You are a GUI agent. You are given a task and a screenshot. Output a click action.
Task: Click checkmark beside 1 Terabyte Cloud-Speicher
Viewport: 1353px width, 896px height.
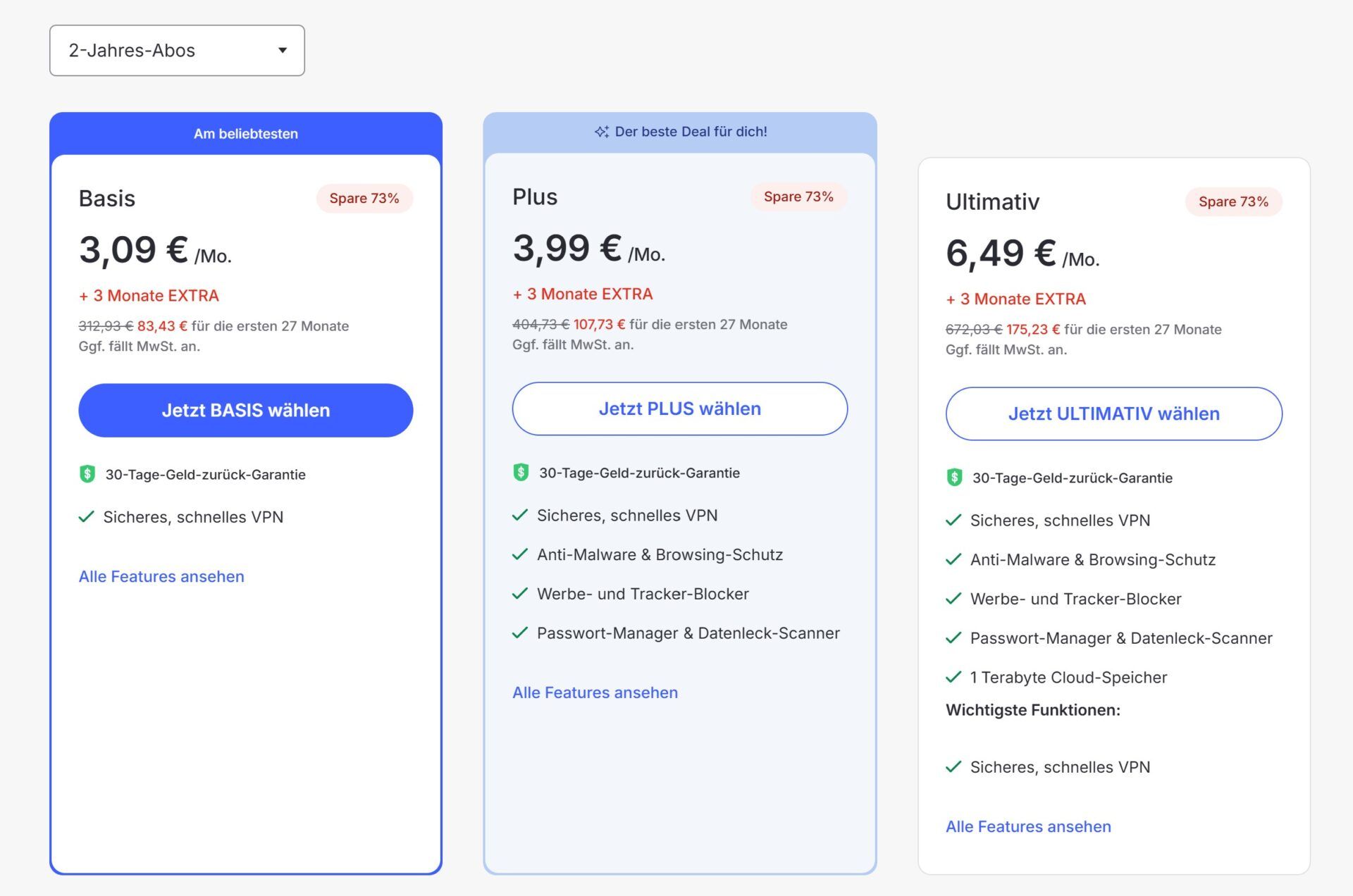953,678
